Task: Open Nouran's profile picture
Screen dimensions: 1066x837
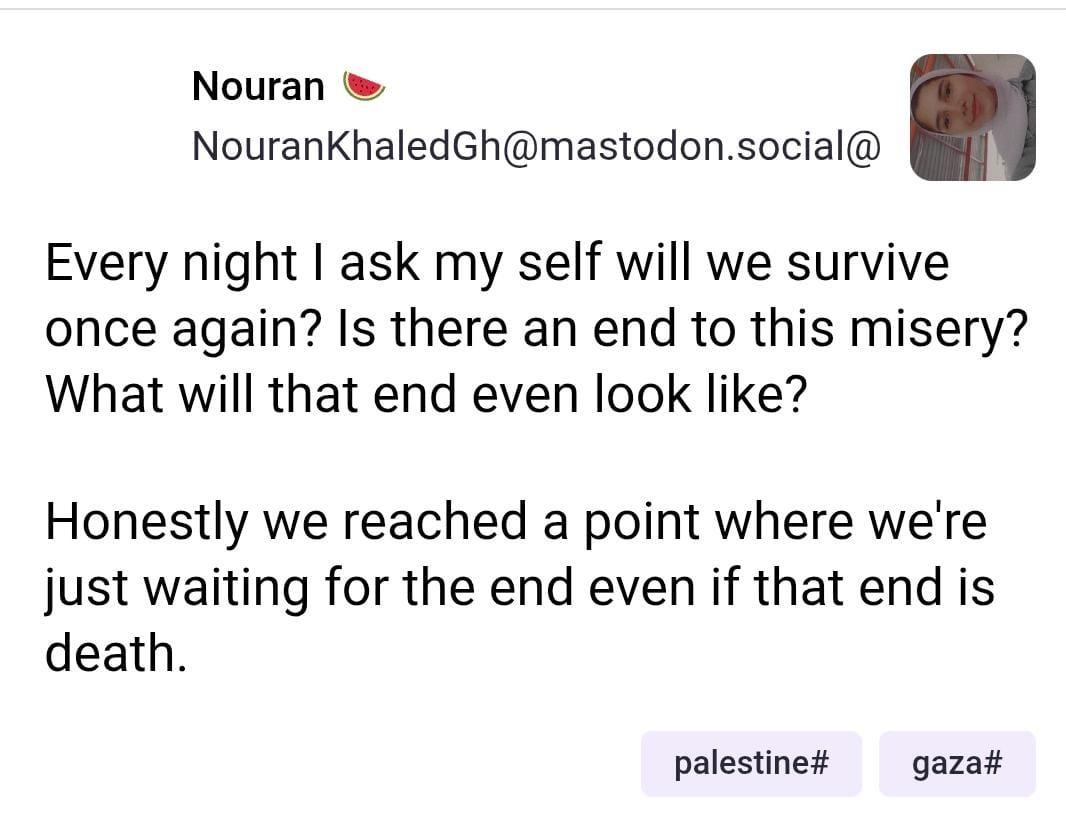Action: pos(972,118)
